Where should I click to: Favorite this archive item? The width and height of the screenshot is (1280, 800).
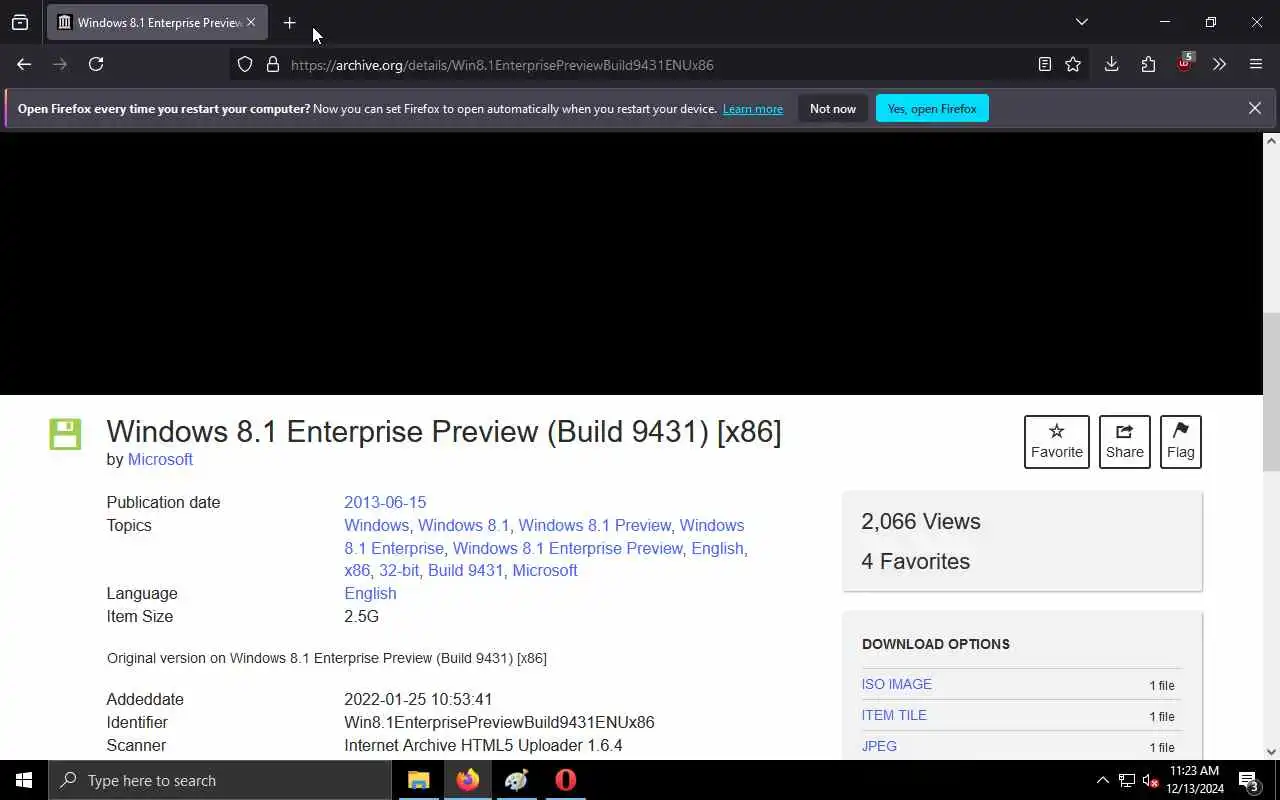tap(1057, 441)
